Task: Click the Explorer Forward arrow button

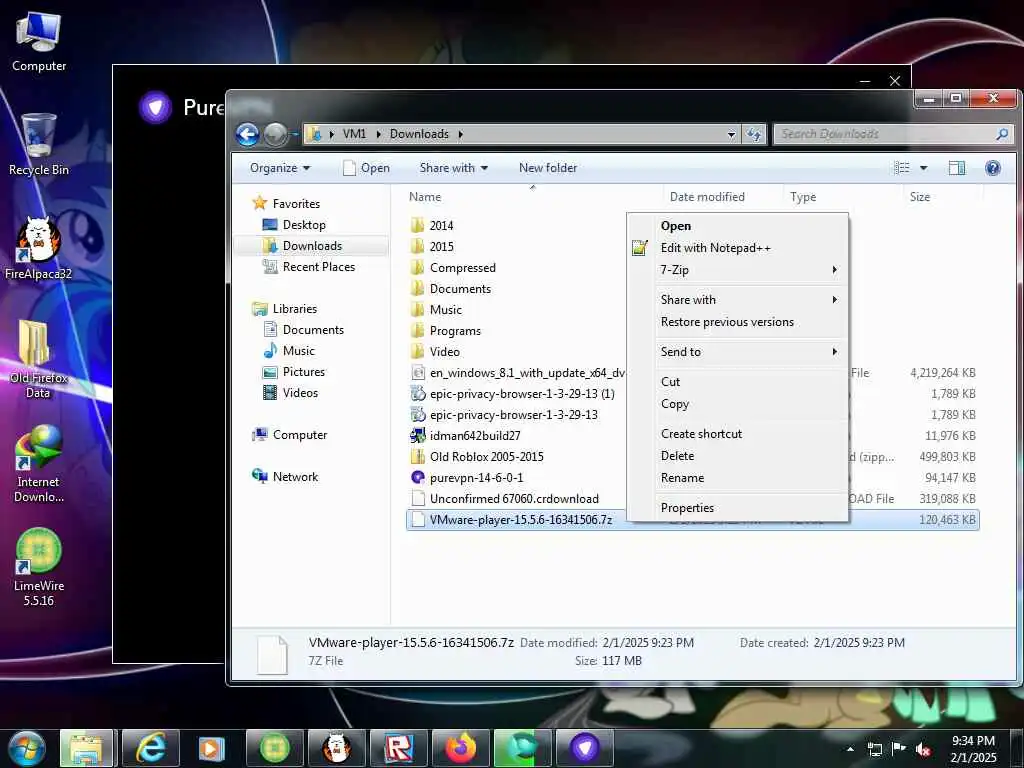Action: click(275, 135)
